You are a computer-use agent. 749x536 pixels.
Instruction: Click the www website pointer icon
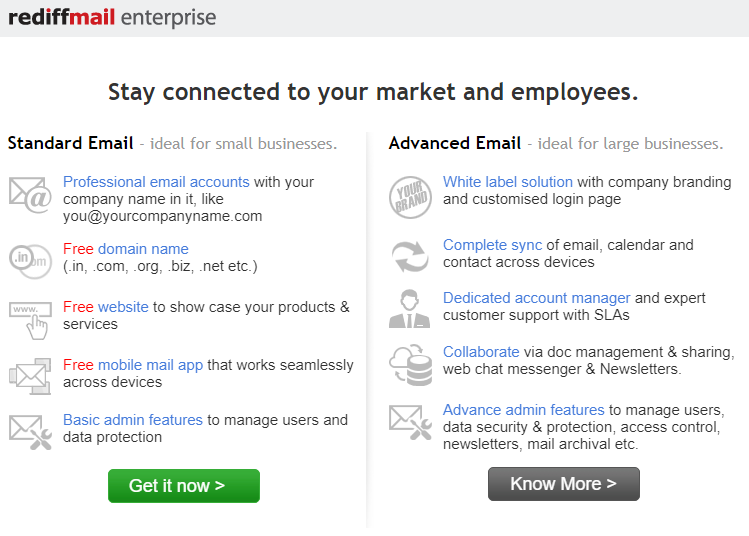coord(30,317)
